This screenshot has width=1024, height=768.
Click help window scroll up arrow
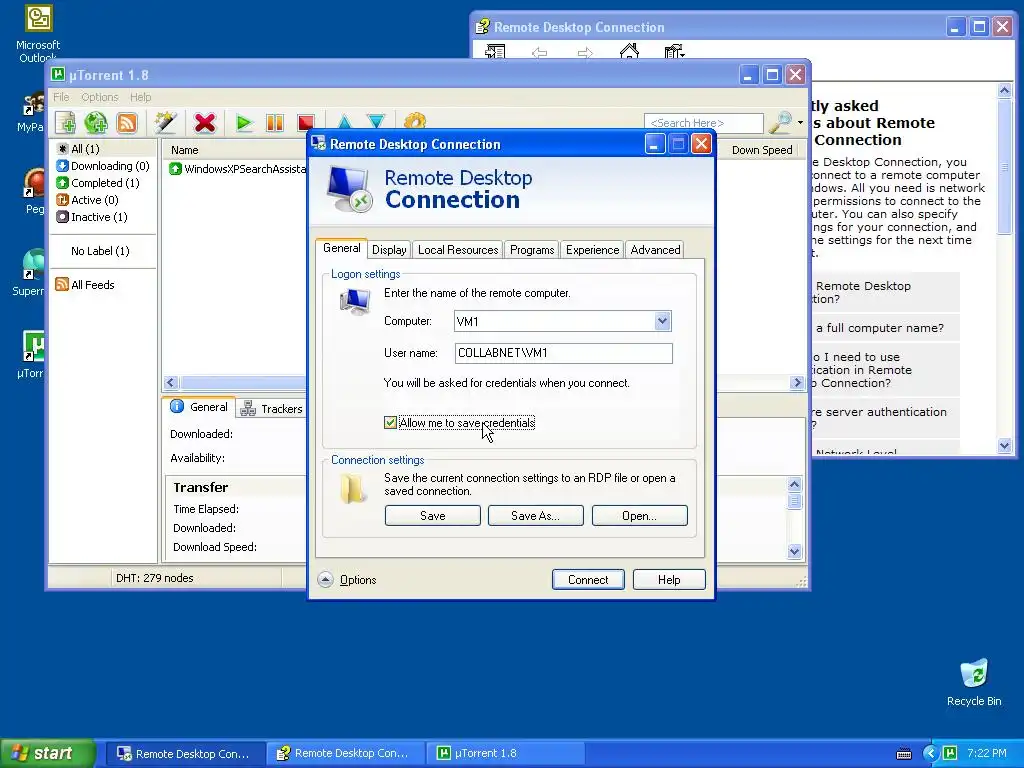click(x=1004, y=91)
